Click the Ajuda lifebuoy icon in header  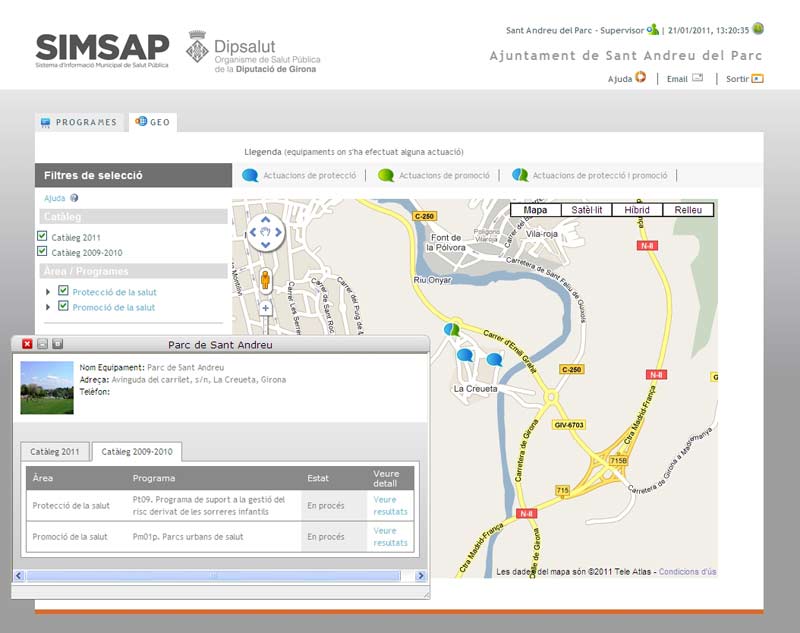640,78
